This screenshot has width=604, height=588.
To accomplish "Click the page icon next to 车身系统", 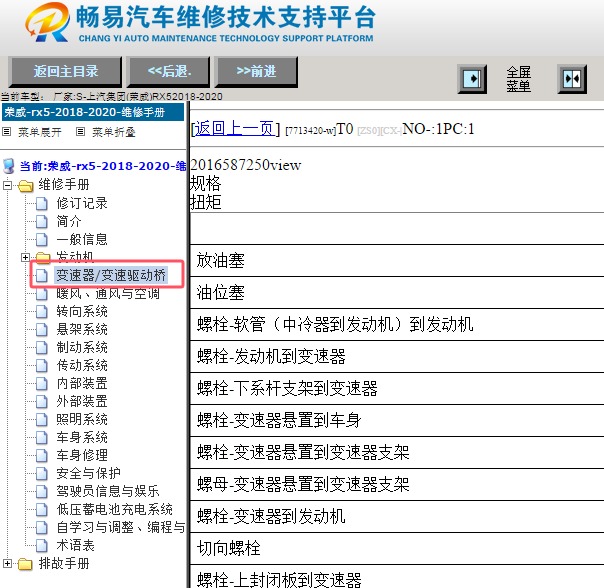I will coord(42,438).
